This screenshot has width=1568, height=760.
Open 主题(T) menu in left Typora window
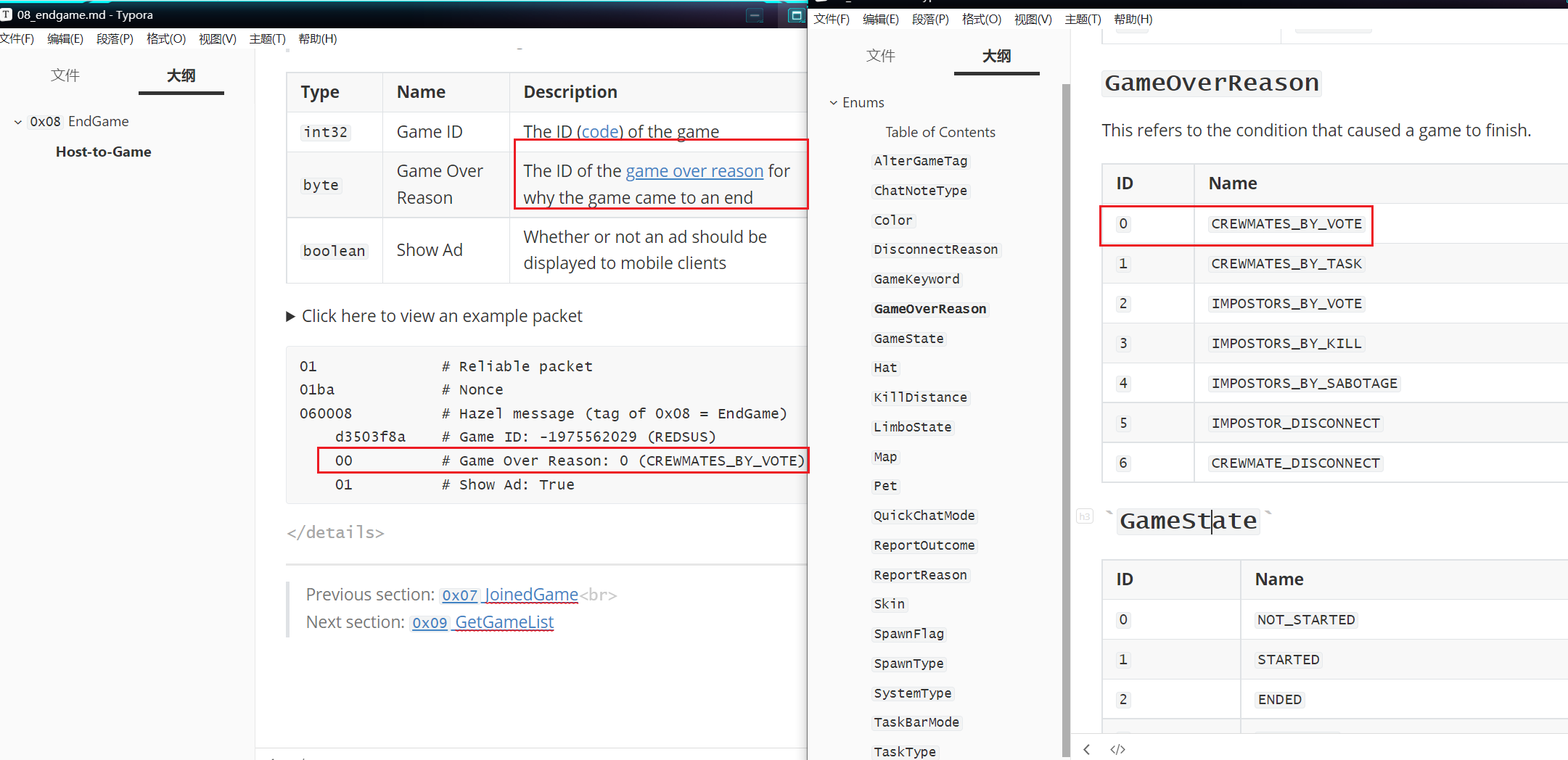[268, 38]
